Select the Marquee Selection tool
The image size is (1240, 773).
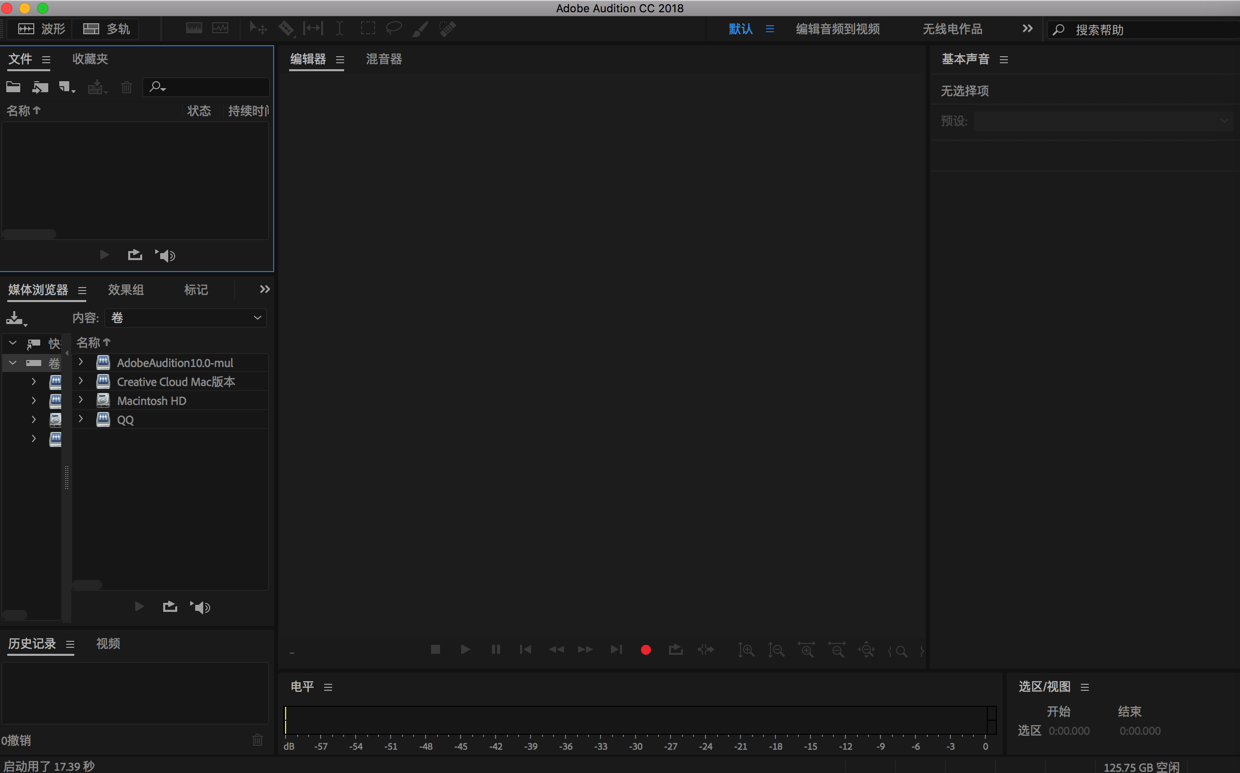point(367,29)
